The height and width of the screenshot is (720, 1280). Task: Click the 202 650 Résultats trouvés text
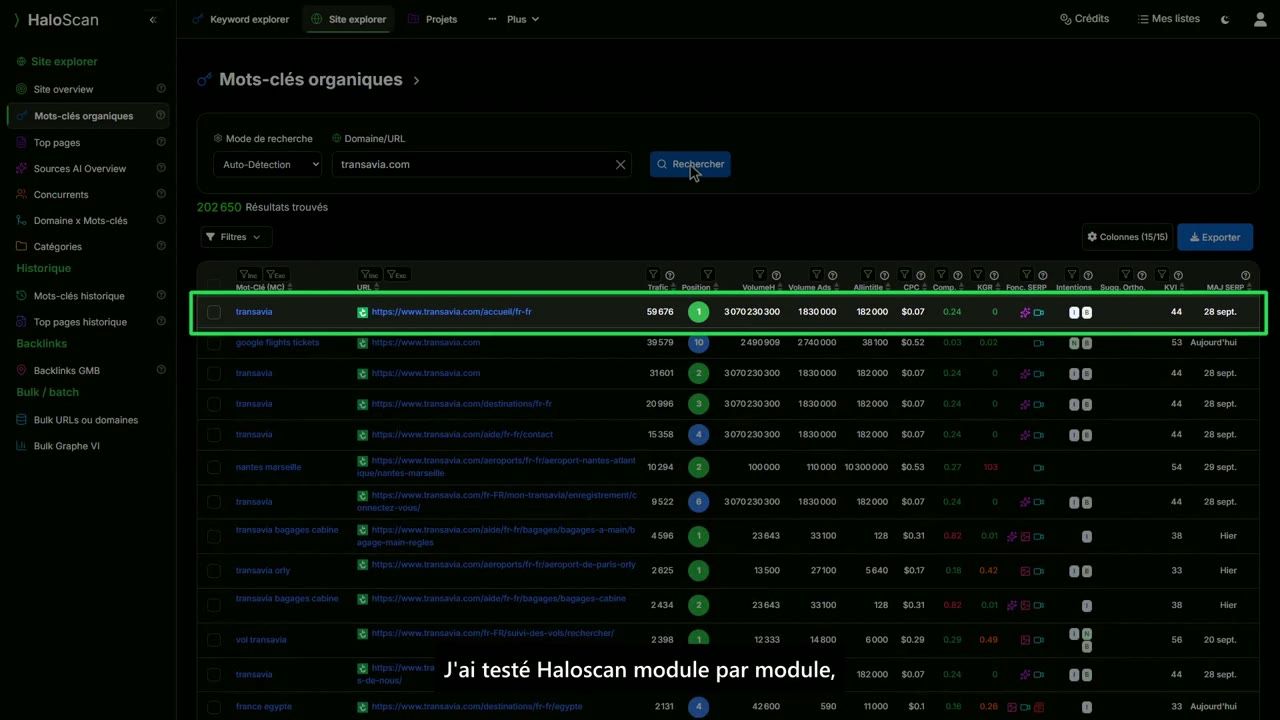pos(262,207)
